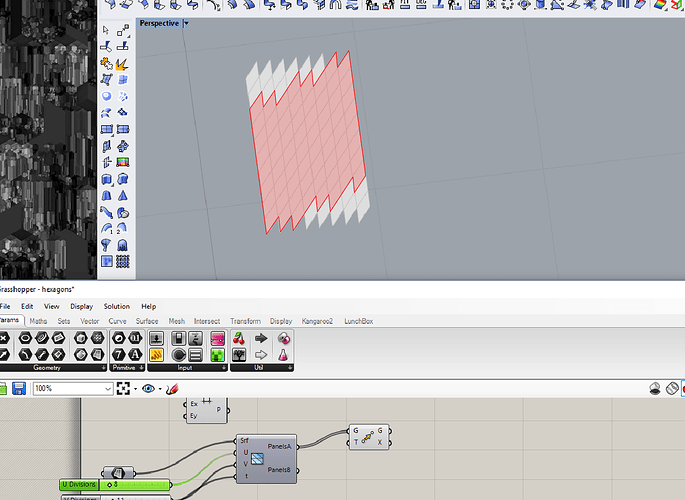The width and height of the screenshot is (685, 500).
Task: Click the white arrow icon in Util panel
Action: point(261,355)
